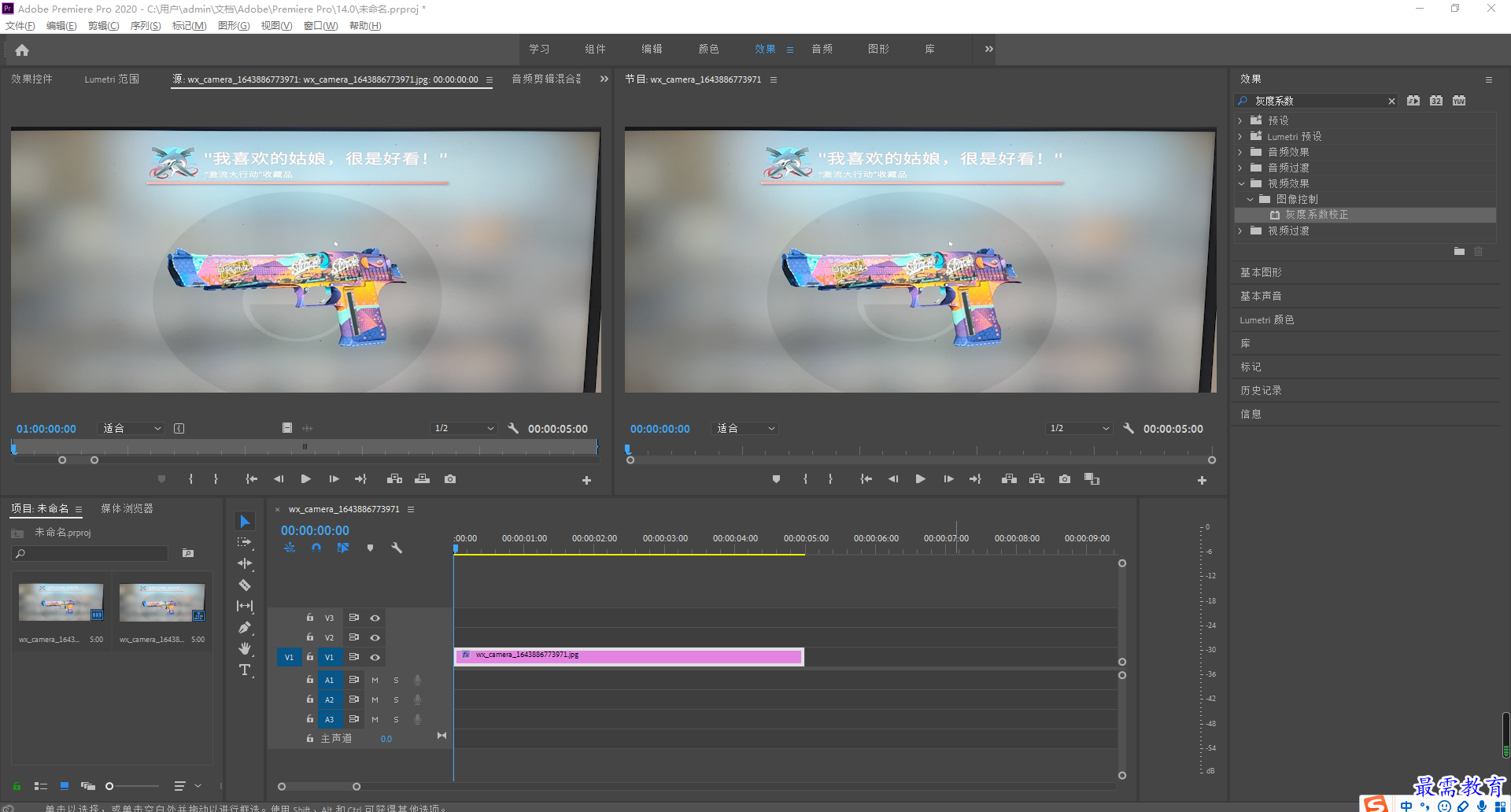Open program monitor resolution dropdown 1/2

(x=1079, y=428)
